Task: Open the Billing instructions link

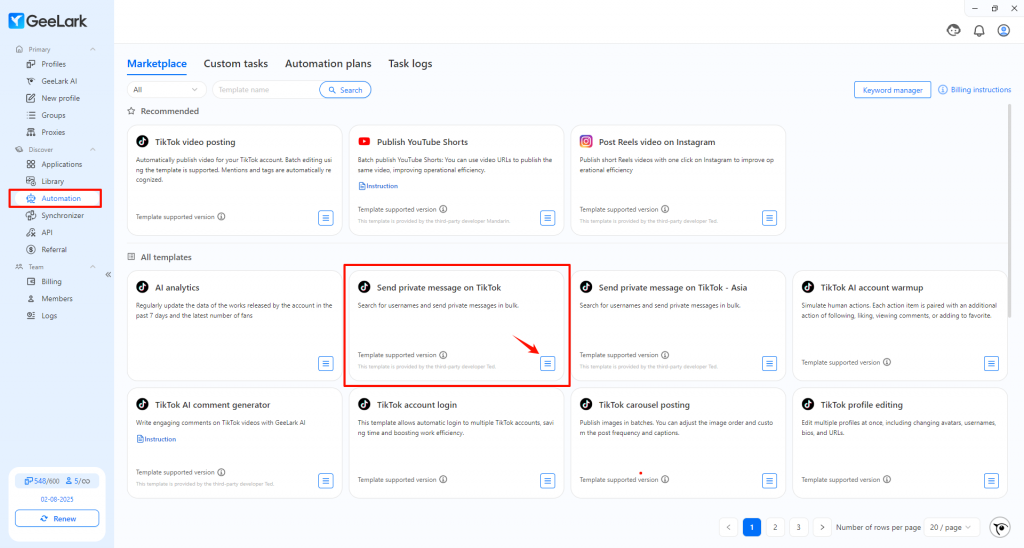Action: [x=975, y=90]
